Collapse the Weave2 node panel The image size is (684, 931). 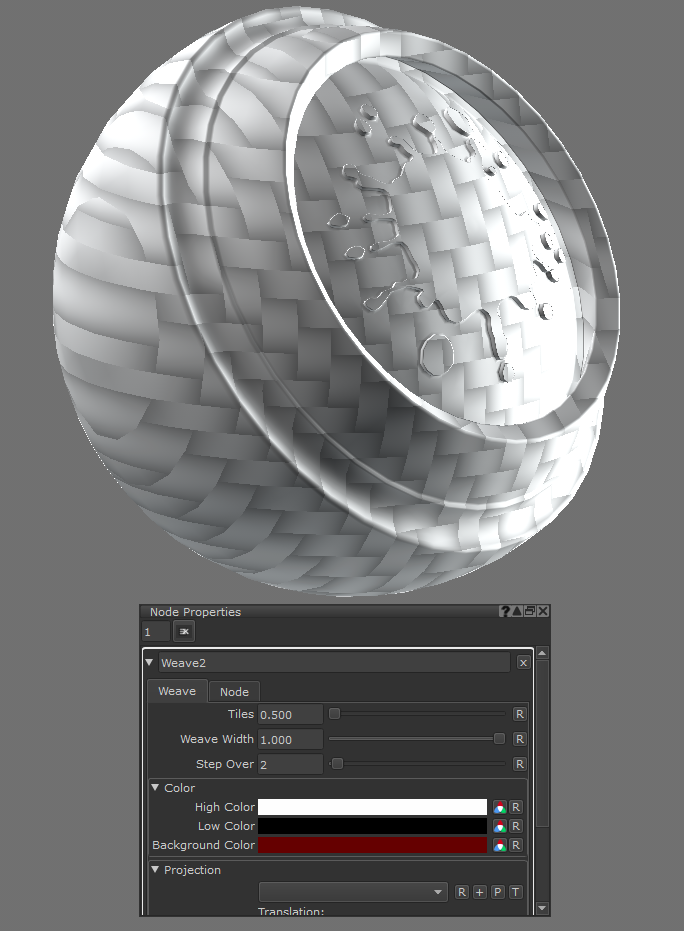(x=150, y=662)
